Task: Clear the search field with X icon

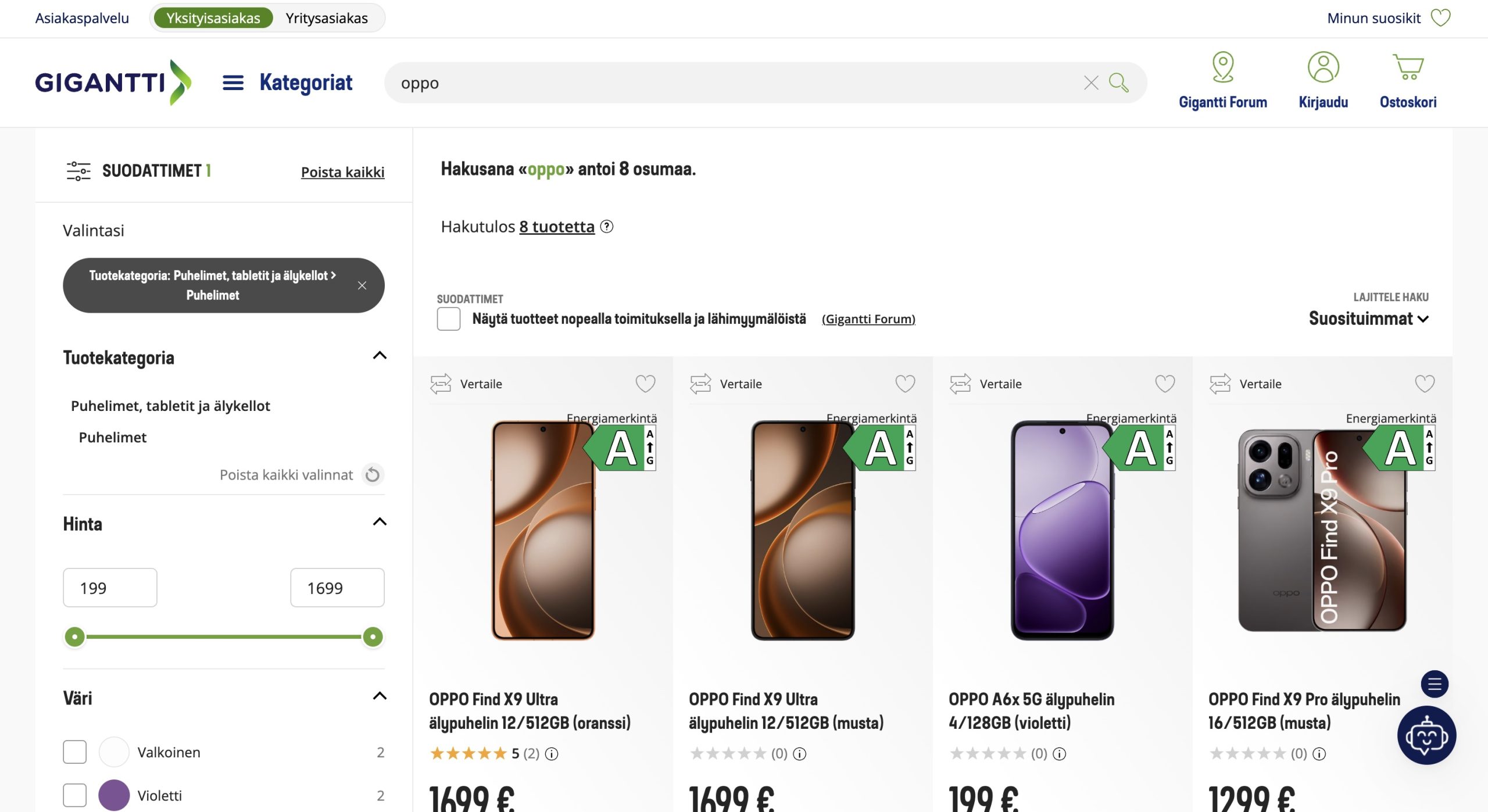Action: pos(1091,83)
